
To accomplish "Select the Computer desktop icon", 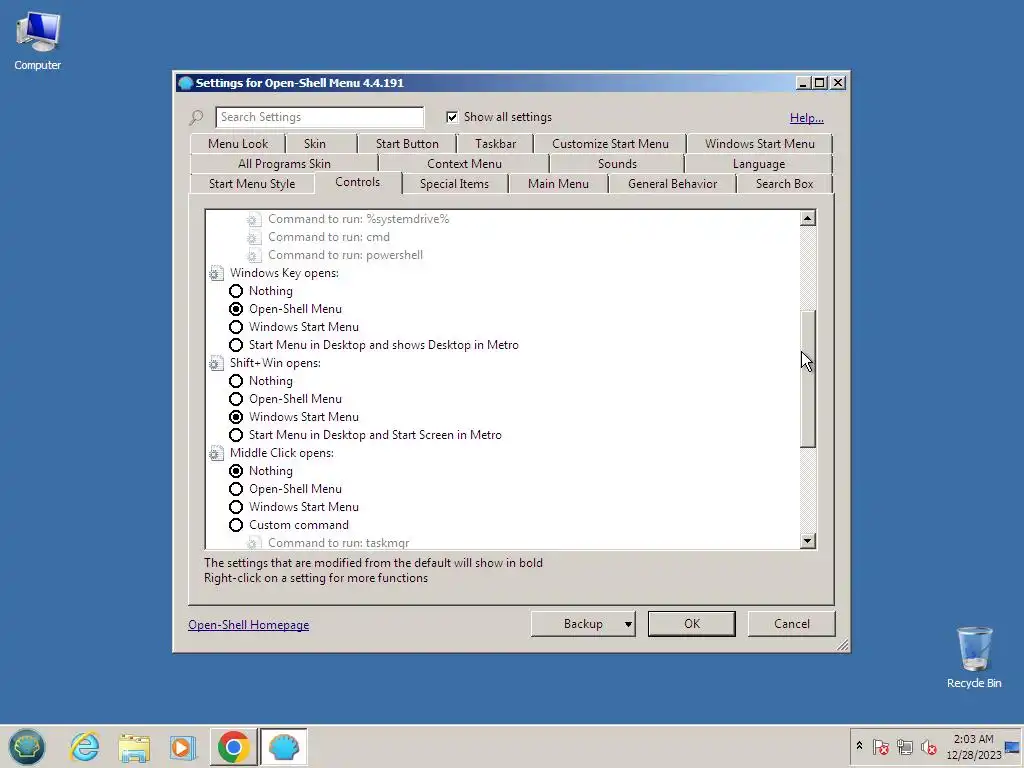I will pos(38,40).
